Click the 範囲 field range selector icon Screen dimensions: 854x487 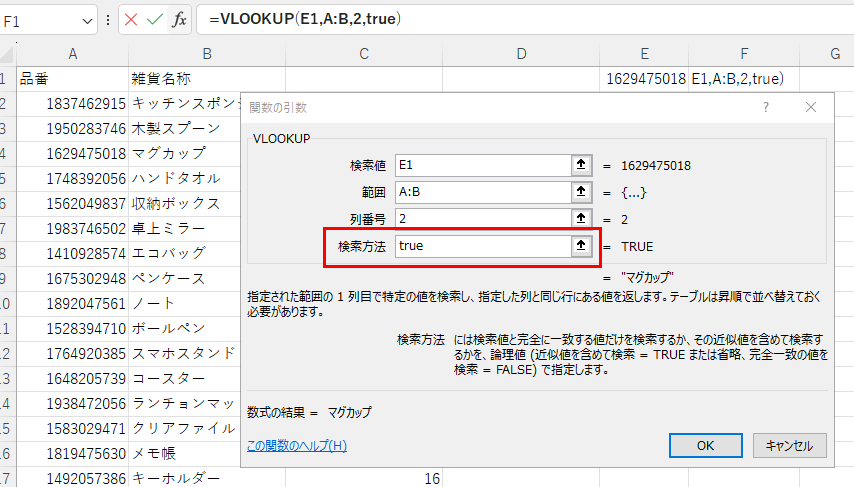pos(580,191)
